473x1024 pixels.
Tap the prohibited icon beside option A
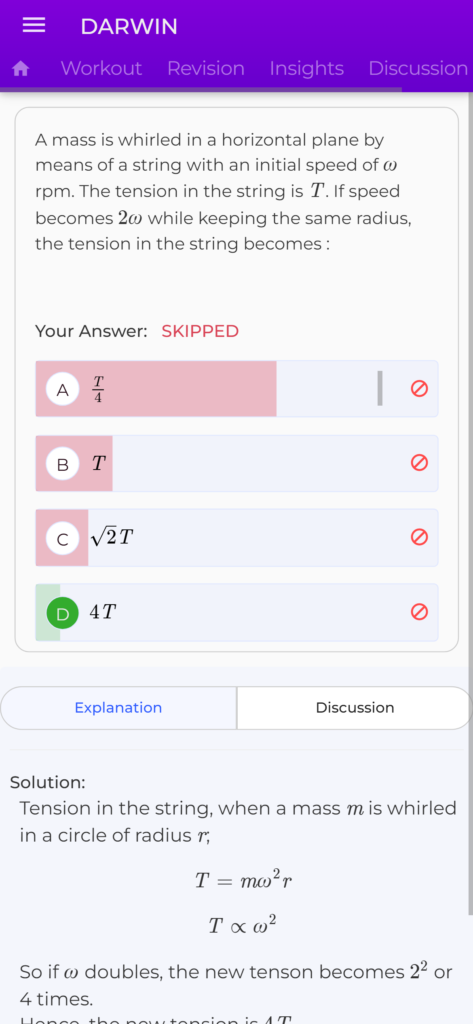pyautogui.click(x=419, y=389)
